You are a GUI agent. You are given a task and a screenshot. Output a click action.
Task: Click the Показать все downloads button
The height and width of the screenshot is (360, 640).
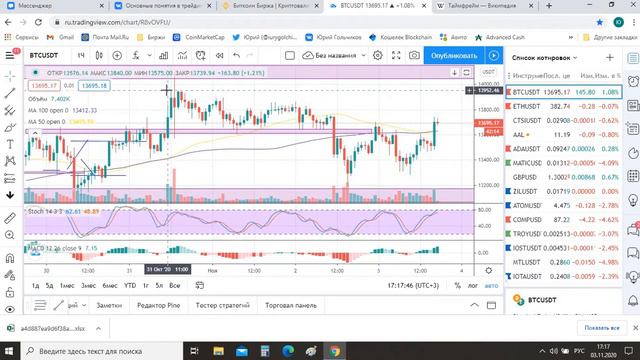click(602, 328)
